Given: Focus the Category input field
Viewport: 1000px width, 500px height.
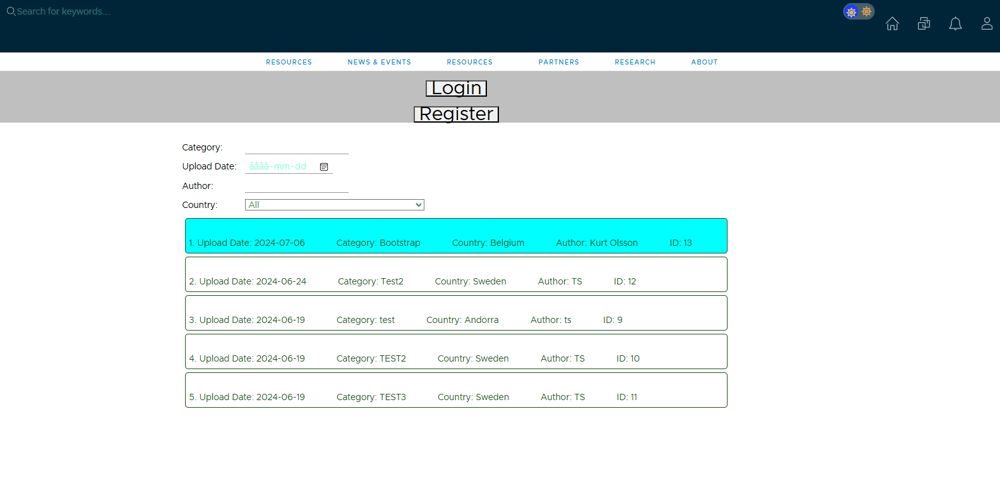Looking at the screenshot, I should 296,147.
